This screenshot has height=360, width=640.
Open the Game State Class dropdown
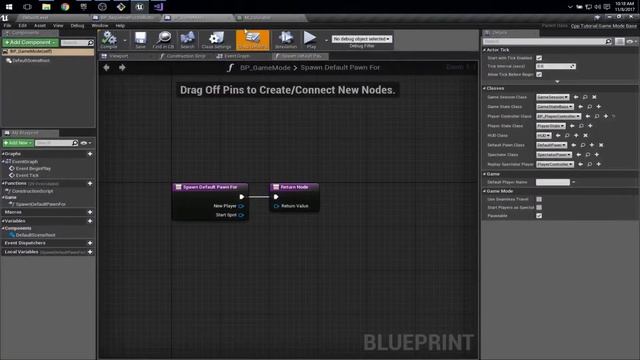pyautogui.click(x=555, y=107)
